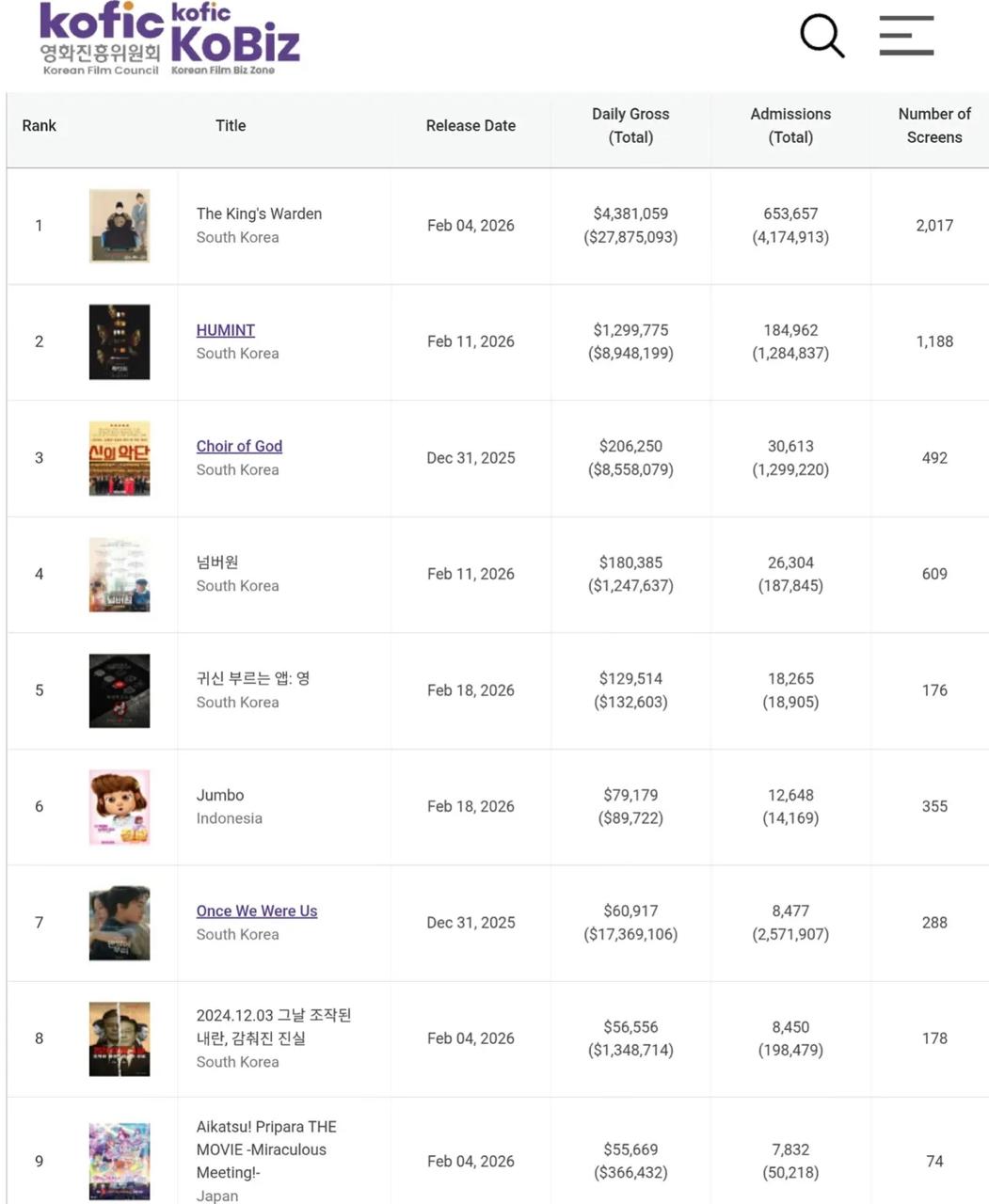Click the 귀신 부르는 앱: 영 poster

point(120,689)
